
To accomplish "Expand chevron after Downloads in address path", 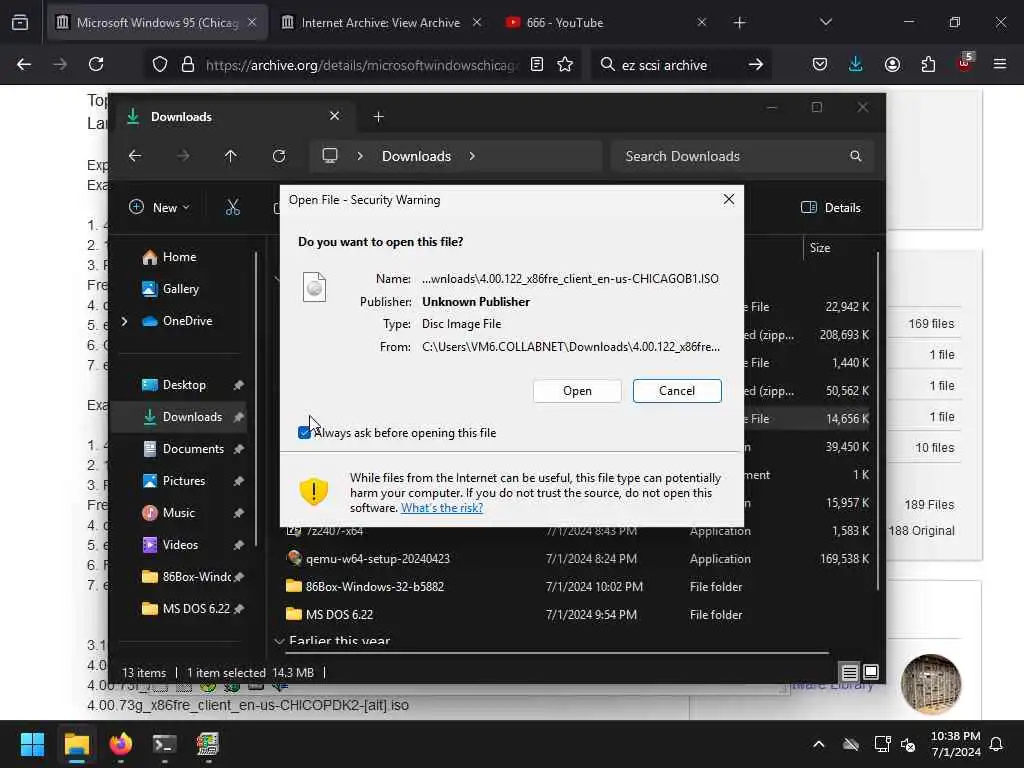I will [x=472, y=156].
